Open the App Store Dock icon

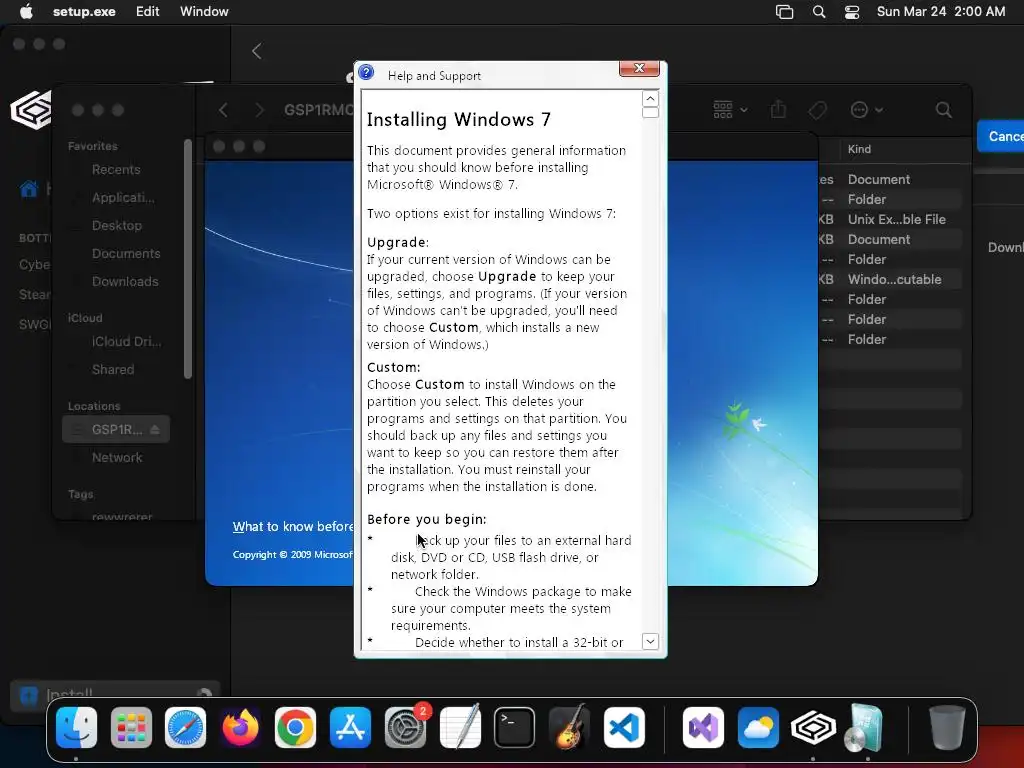click(x=350, y=728)
